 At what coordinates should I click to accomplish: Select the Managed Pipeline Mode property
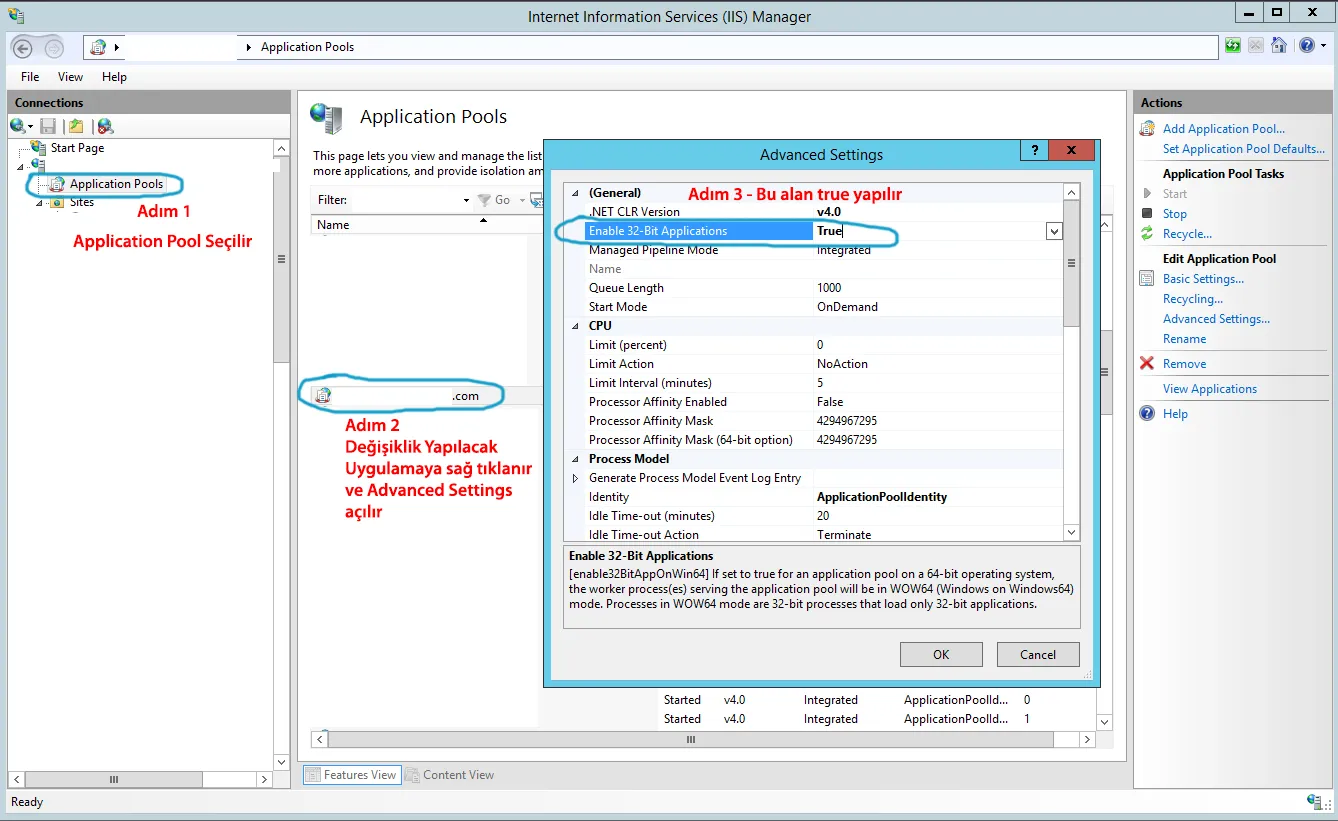pos(814,250)
